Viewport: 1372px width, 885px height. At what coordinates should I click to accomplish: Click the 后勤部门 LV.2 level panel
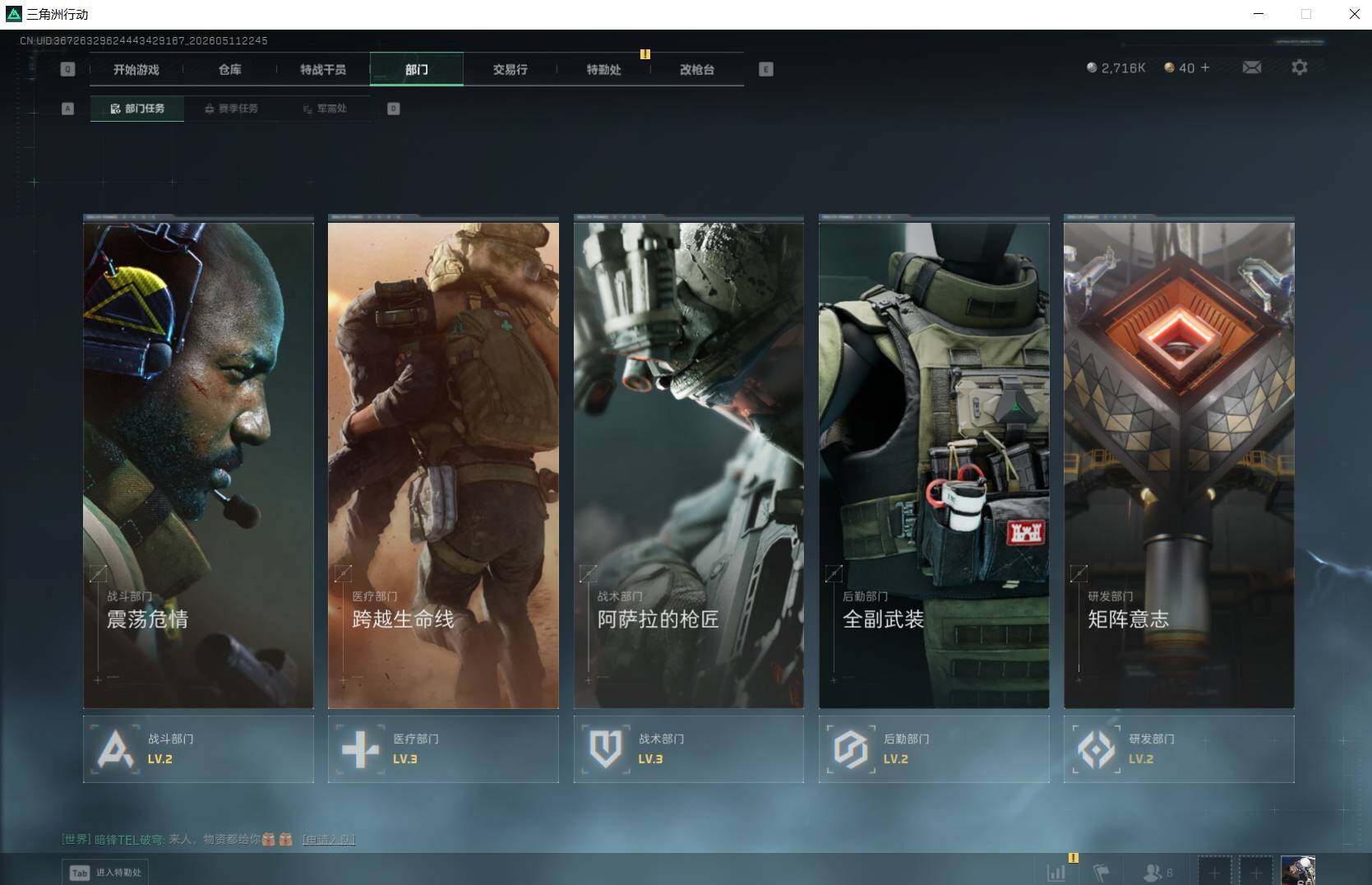click(934, 748)
